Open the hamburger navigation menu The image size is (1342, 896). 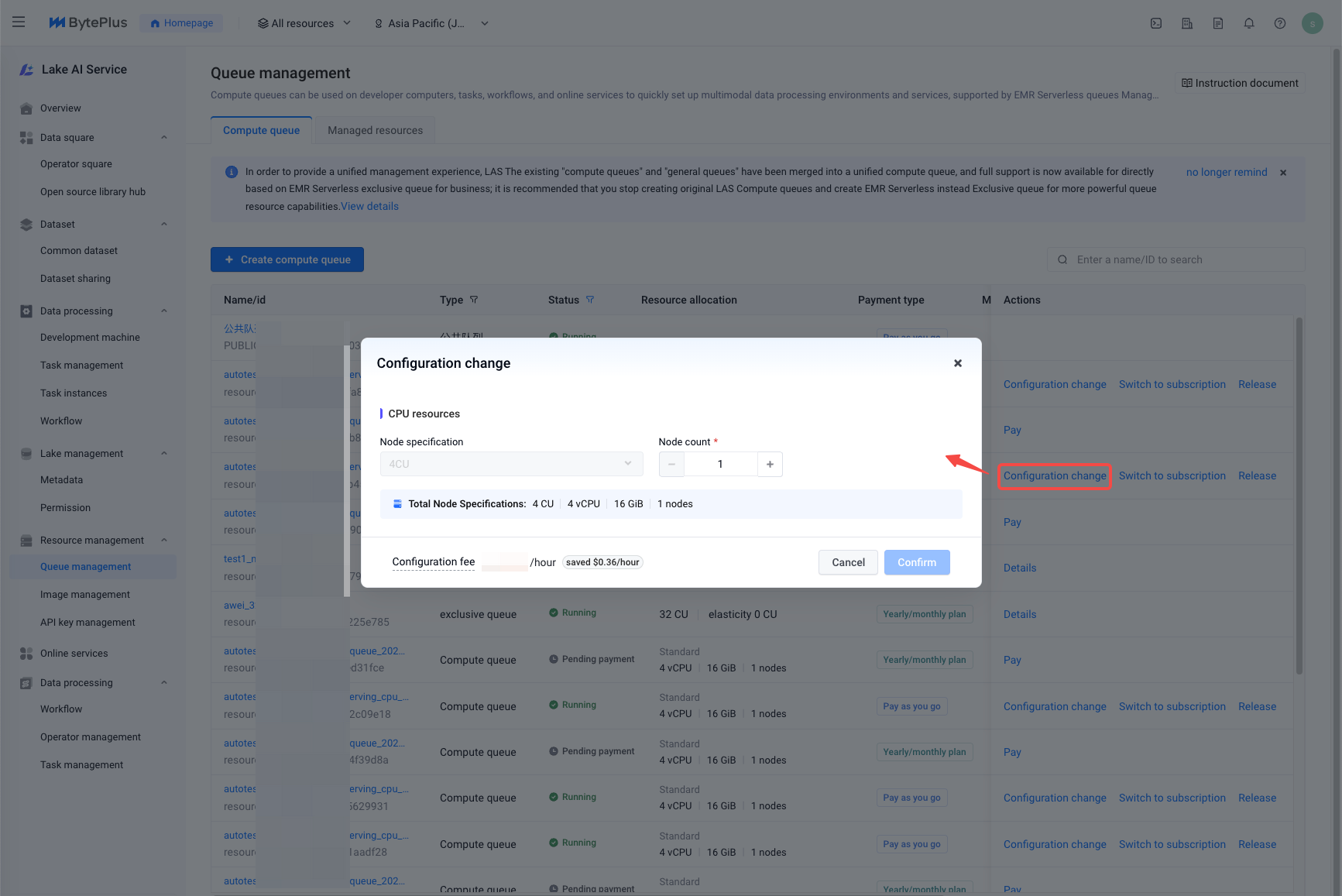click(19, 22)
